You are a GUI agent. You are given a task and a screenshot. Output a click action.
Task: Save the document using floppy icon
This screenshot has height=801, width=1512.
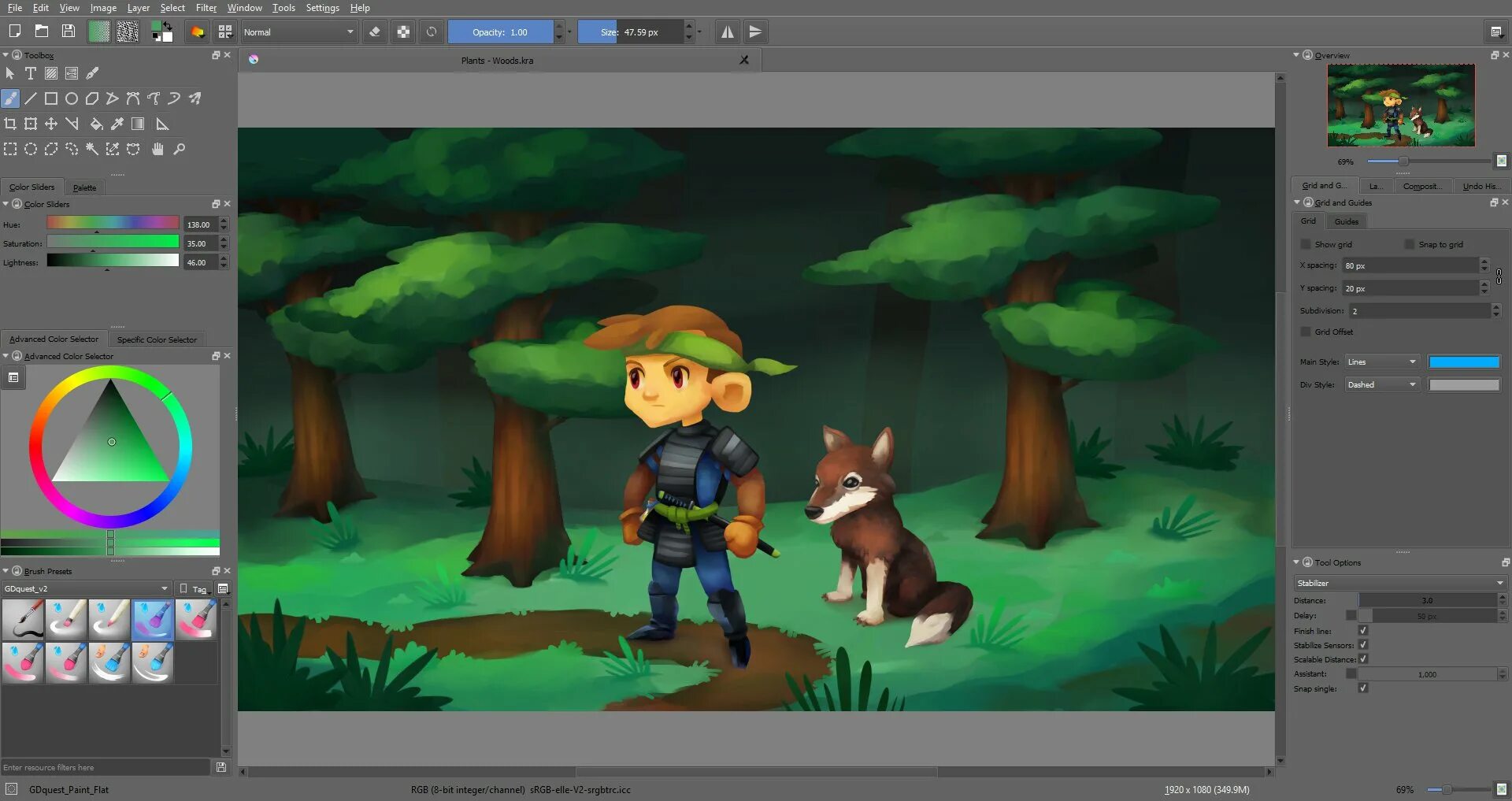coord(69,32)
